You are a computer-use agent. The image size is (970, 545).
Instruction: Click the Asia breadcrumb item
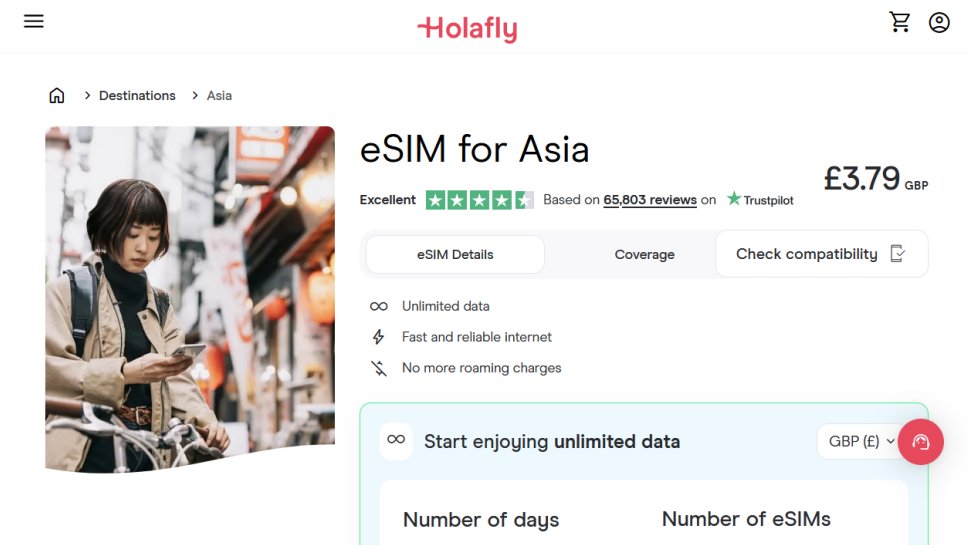point(219,96)
